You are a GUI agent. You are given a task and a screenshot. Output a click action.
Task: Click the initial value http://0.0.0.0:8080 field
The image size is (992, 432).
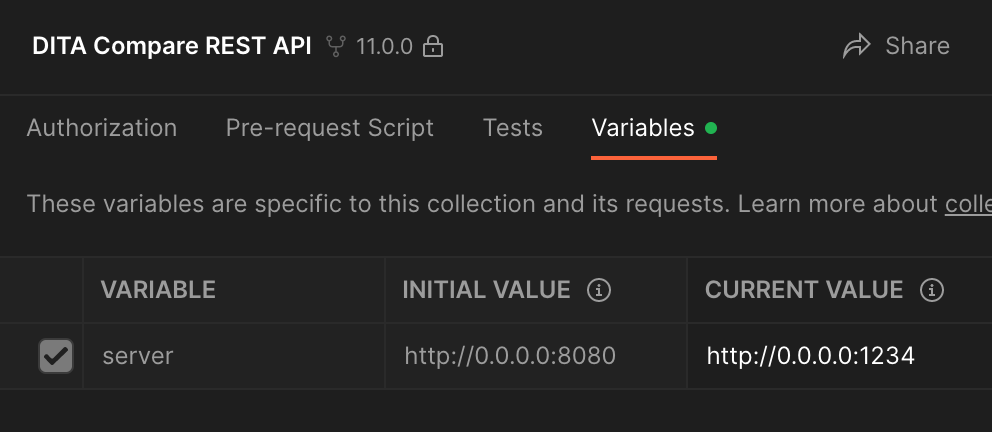click(x=510, y=355)
